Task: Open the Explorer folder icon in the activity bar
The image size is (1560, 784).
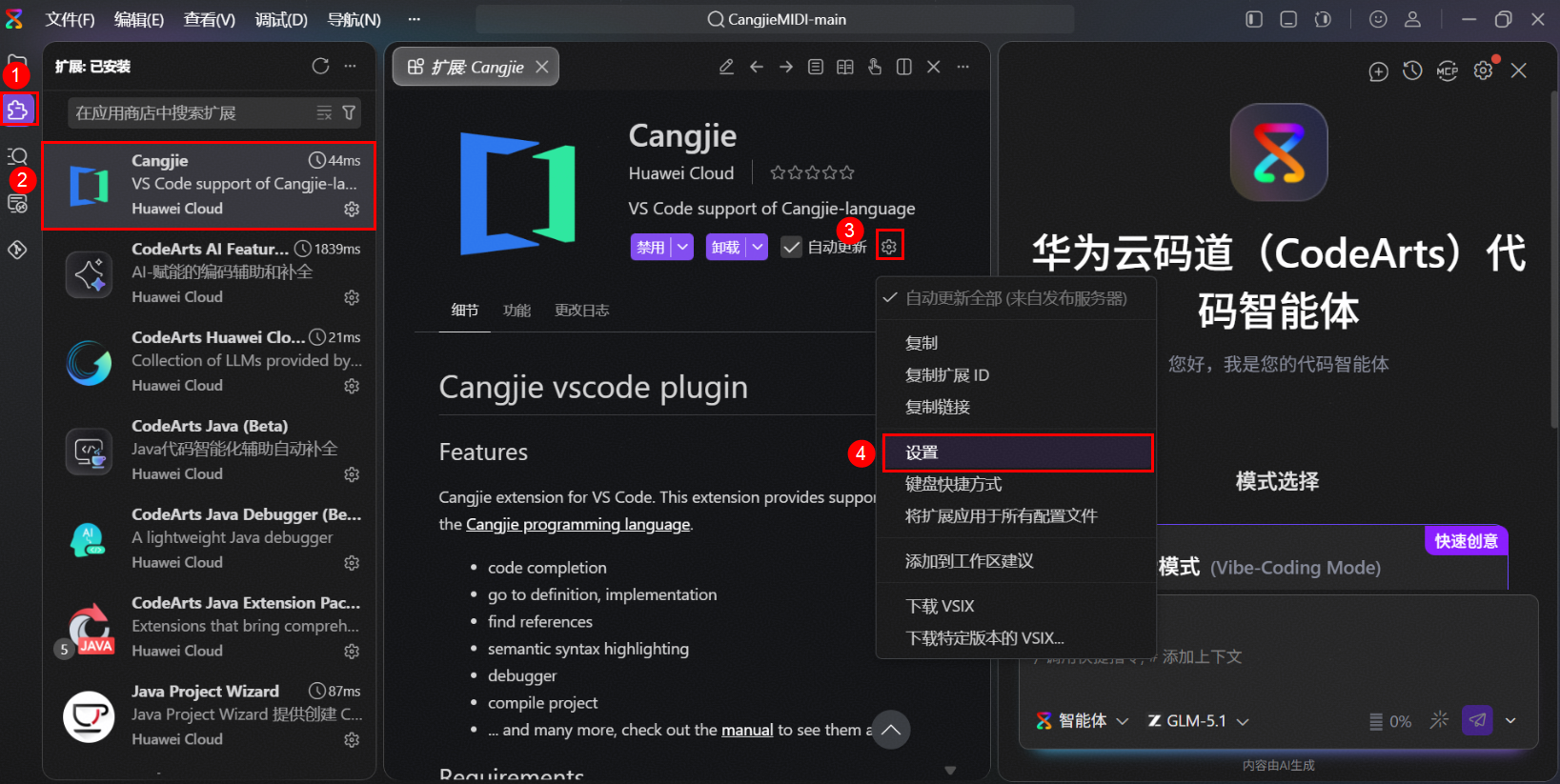Action: 18,63
